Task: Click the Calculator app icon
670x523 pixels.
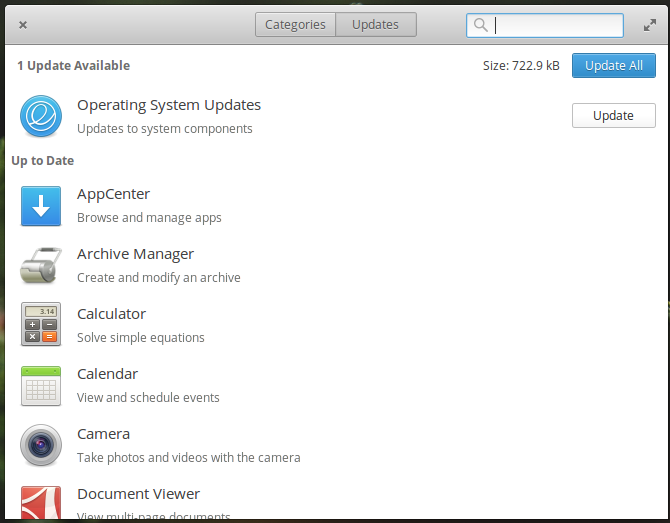Action: click(41, 324)
